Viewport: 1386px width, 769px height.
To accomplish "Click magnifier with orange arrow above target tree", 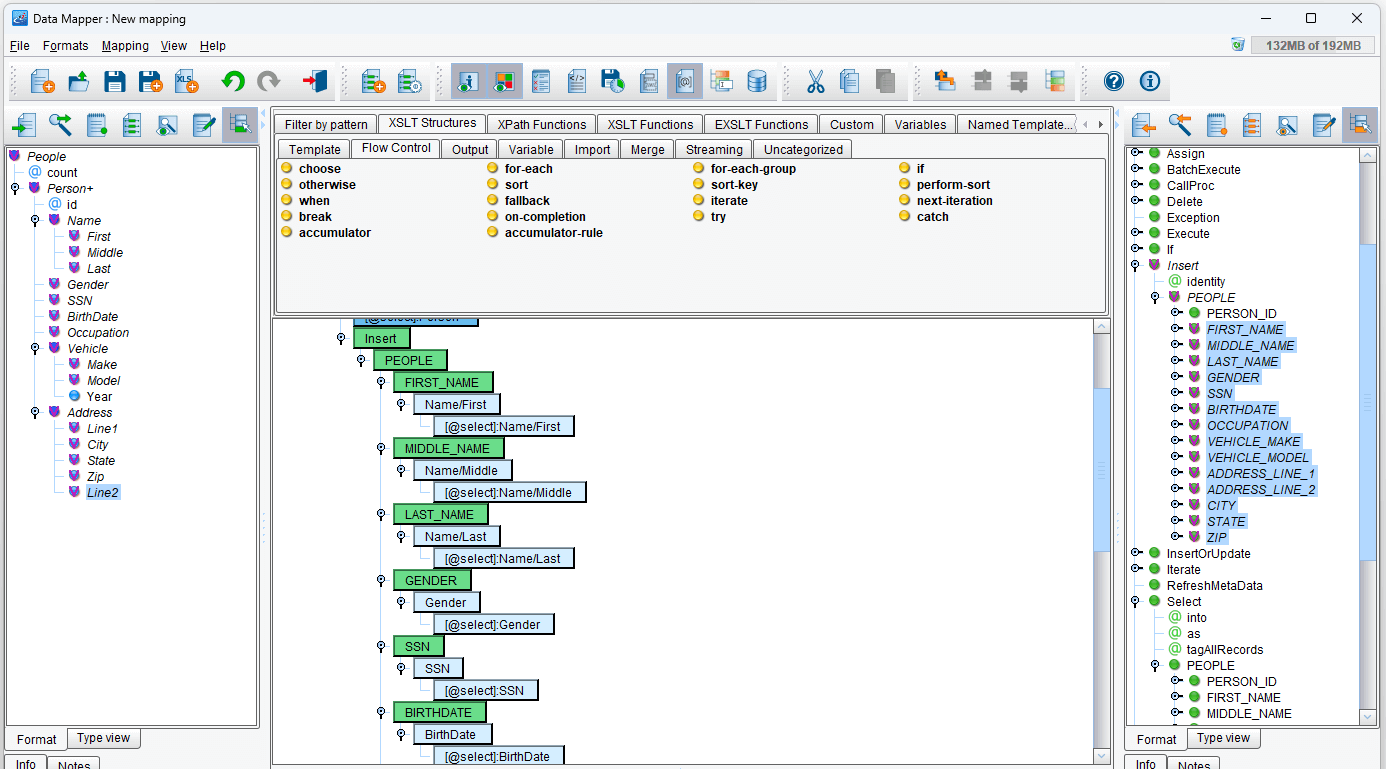I will (x=1180, y=125).
